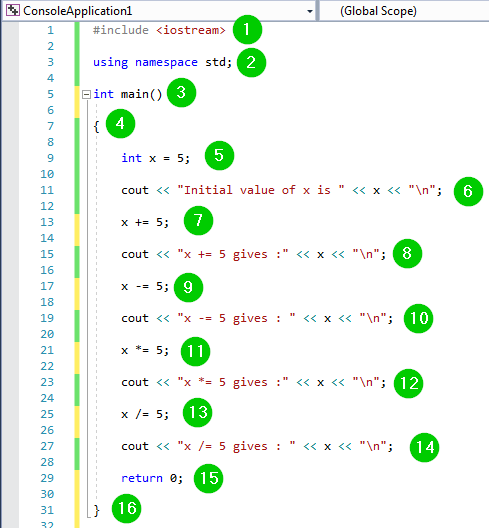Click green annotation circle number 2
This screenshot has height=528, width=489.
[251, 63]
